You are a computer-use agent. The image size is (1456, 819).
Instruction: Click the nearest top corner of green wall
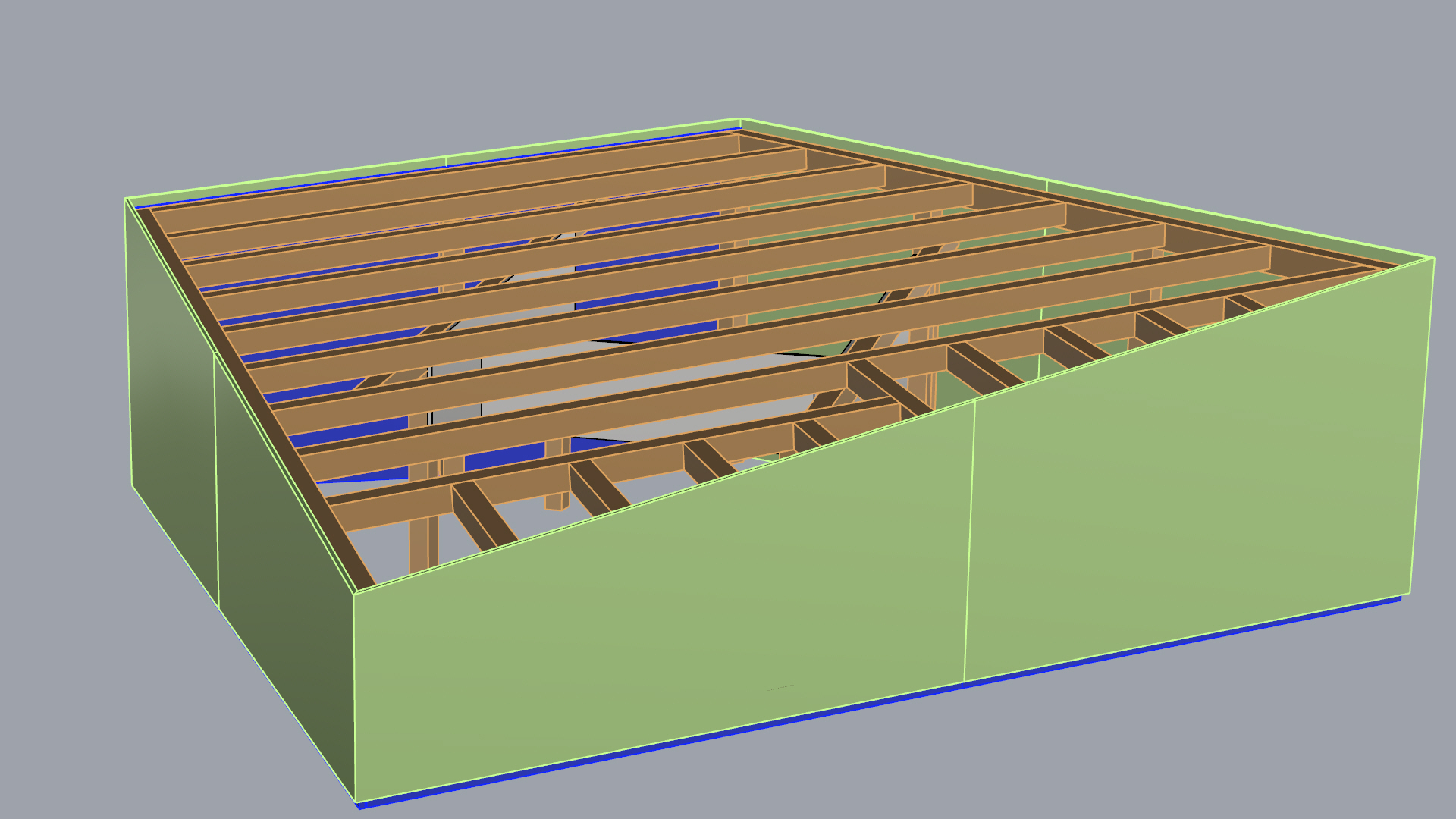354,592
